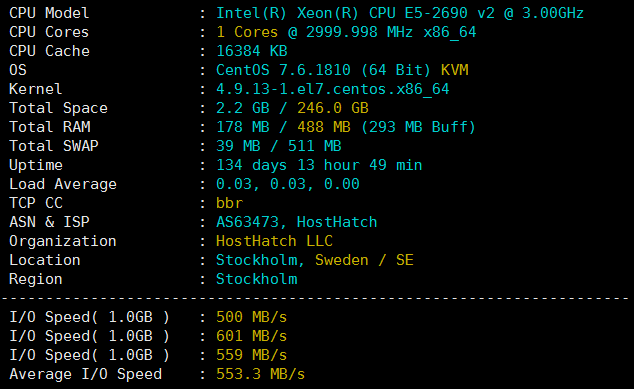
Task: Click the 246.0 GB total space value
Action: (332, 108)
